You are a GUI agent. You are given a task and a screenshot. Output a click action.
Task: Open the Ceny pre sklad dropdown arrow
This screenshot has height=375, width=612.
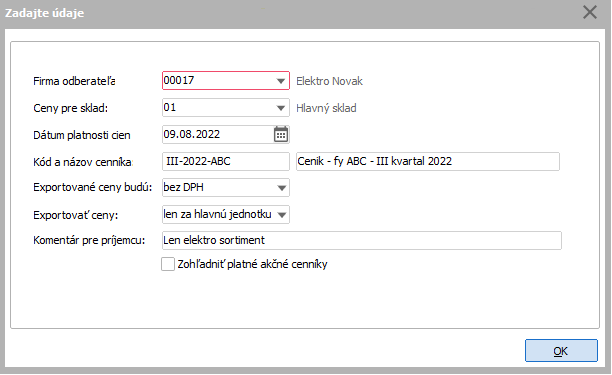[281, 108]
